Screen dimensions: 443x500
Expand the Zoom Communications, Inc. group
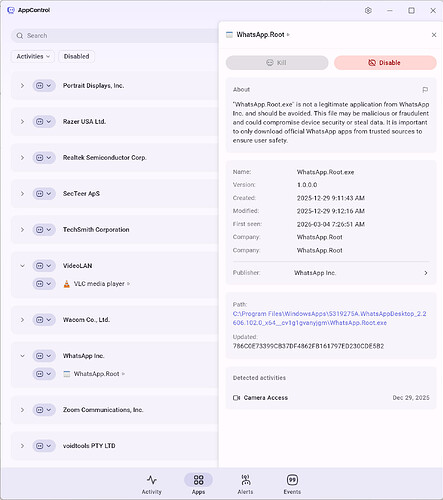click(x=22, y=410)
